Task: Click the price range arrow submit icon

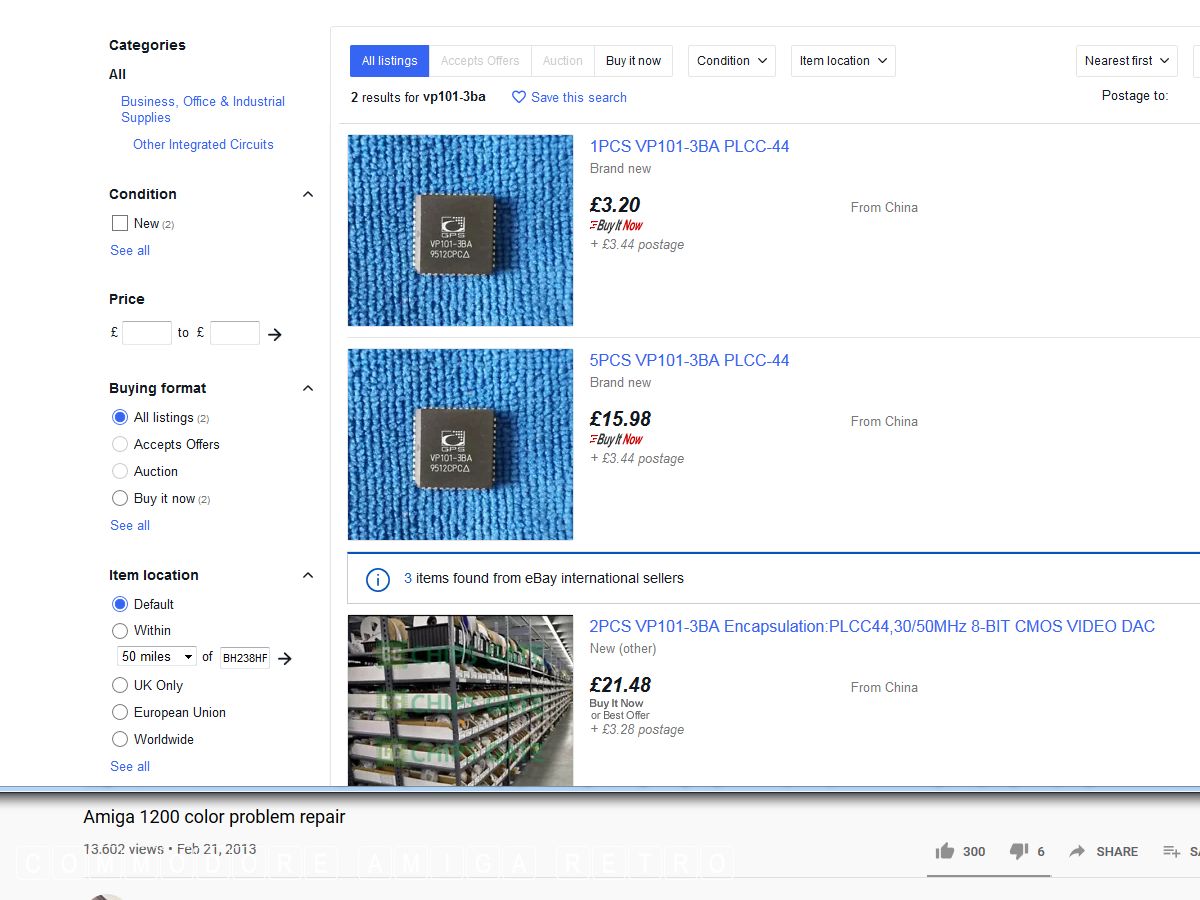Action: [x=275, y=334]
